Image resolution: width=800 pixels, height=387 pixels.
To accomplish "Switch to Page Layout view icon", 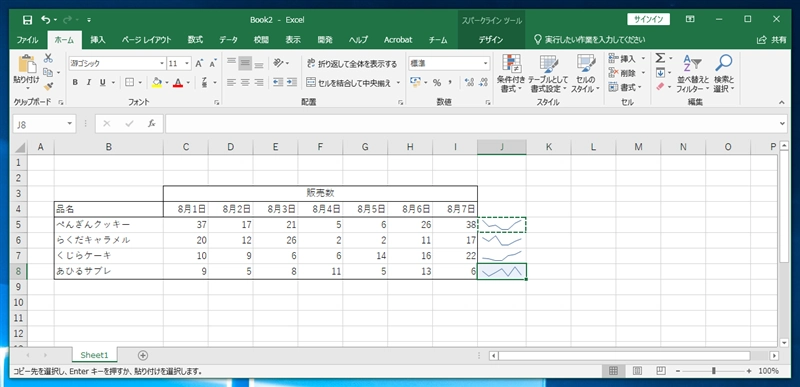I will tap(637, 371).
